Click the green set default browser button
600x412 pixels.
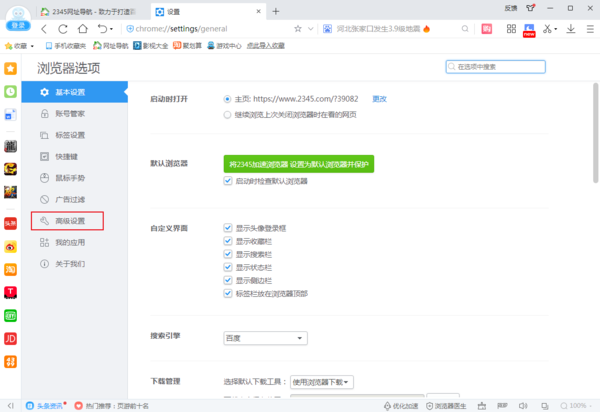[x=299, y=164]
